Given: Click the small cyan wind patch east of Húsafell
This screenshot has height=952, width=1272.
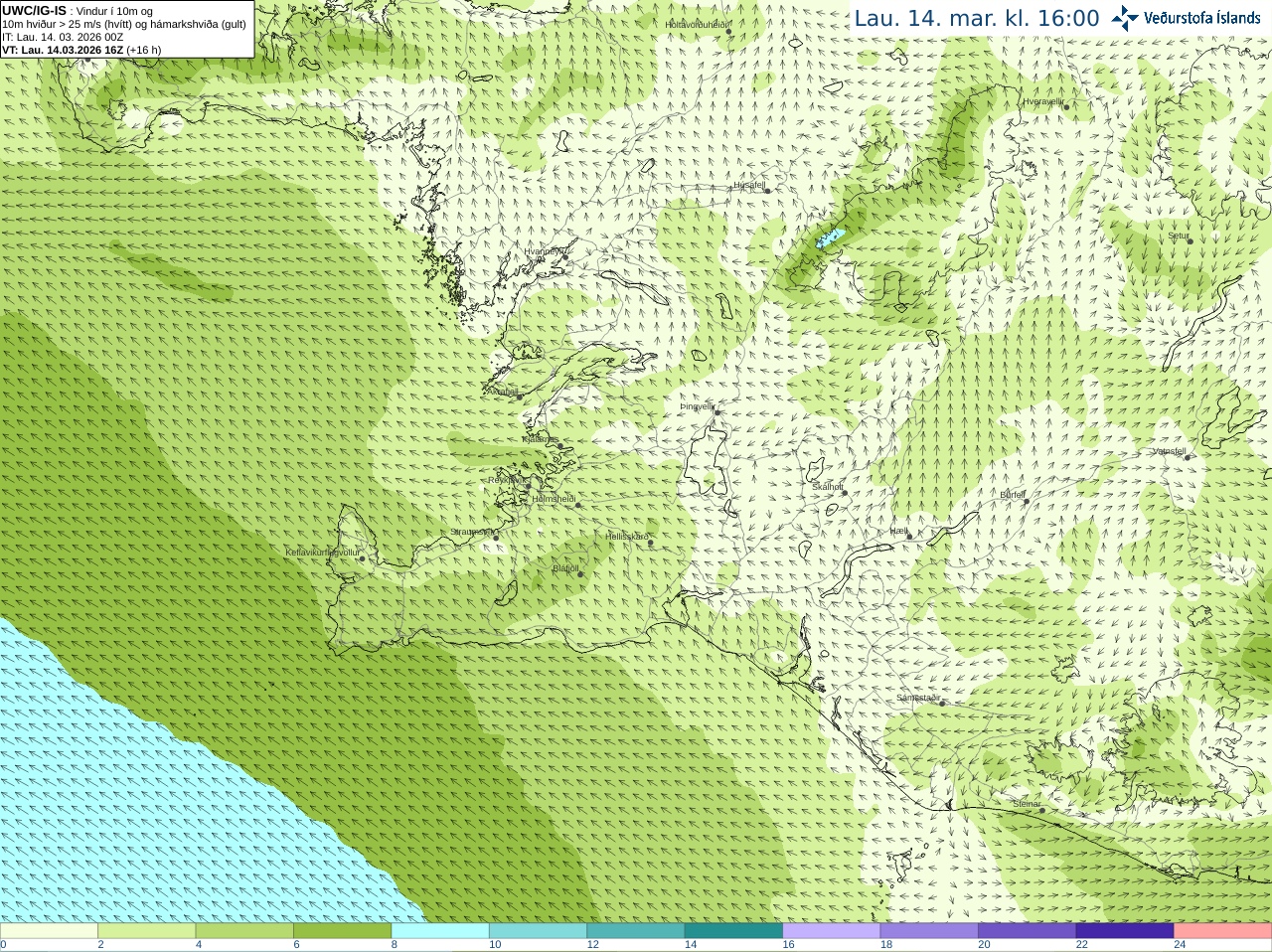Looking at the screenshot, I should coord(829,238).
